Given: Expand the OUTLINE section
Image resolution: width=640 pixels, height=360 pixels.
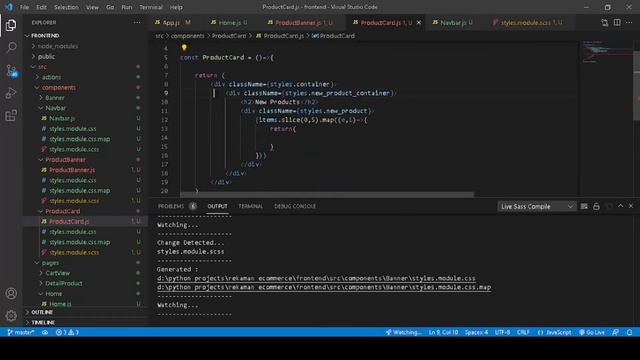Looking at the screenshot, I should [x=85, y=312].
